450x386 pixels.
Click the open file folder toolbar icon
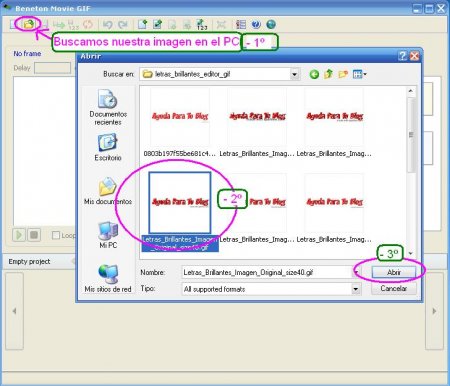tap(29, 24)
